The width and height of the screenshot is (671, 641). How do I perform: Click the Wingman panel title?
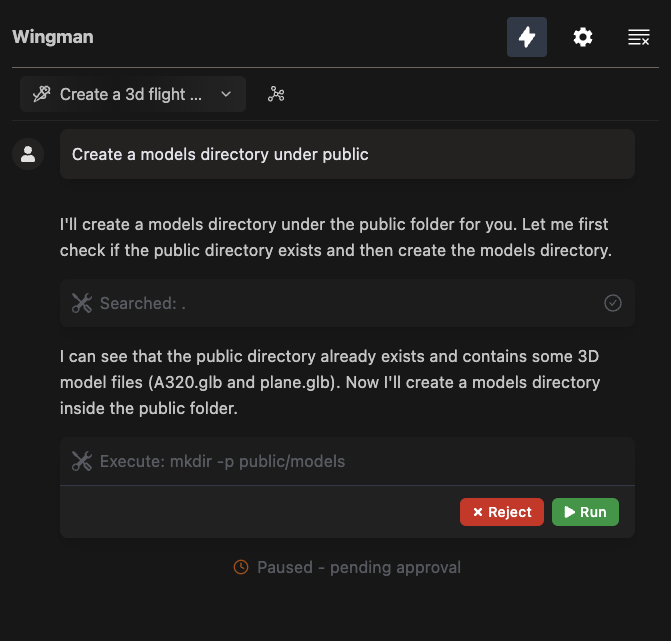click(x=53, y=37)
